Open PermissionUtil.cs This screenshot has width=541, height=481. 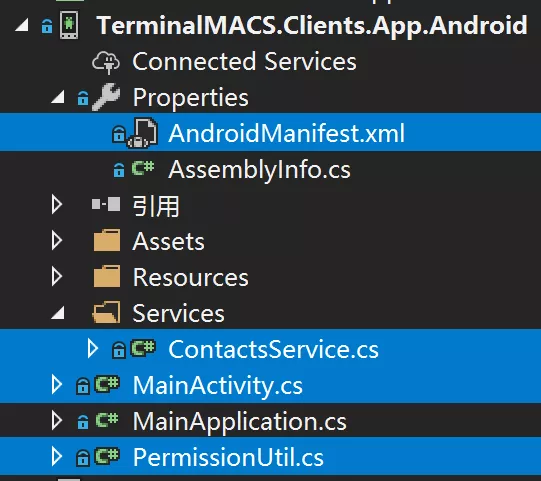(x=228, y=457)
